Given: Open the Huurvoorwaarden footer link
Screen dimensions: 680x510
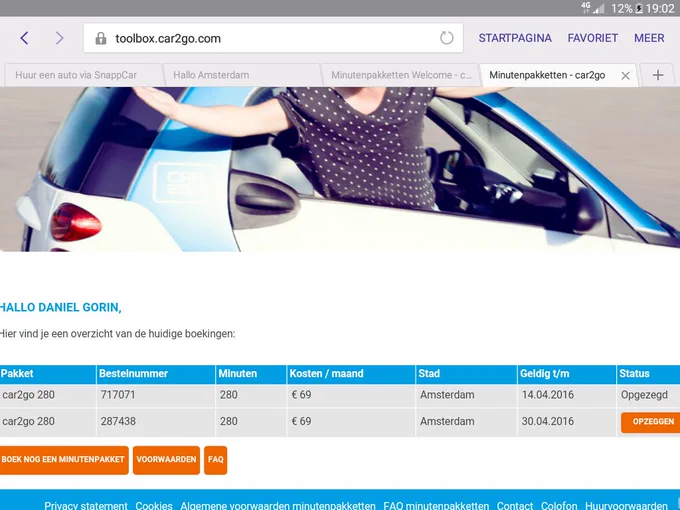Looking at the screenshot, I should coord(626,505).
